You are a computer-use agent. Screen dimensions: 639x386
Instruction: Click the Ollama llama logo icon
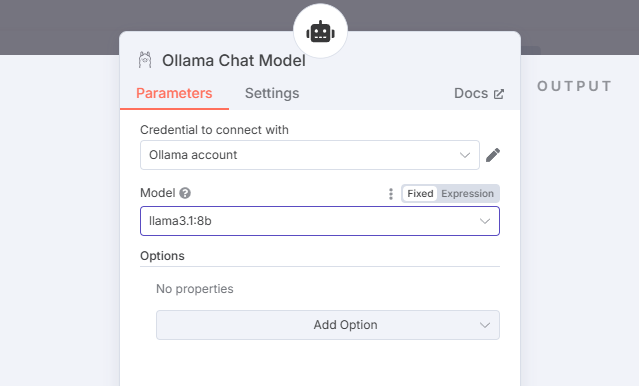tap(145, 60)
